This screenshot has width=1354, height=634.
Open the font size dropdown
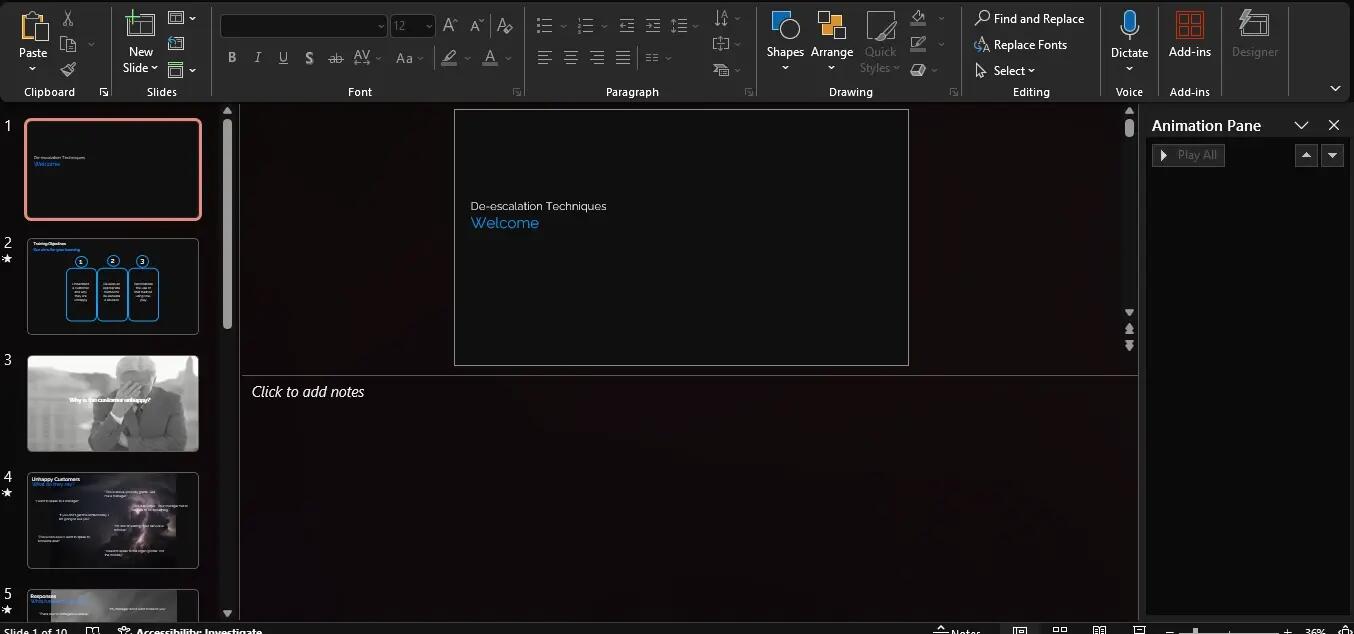[429, 27]
